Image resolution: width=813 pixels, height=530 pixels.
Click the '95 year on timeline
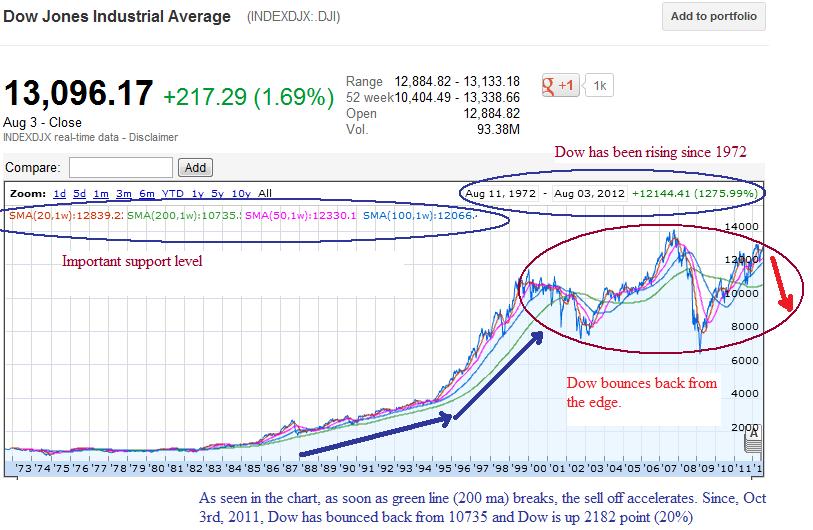click(443, 468)
